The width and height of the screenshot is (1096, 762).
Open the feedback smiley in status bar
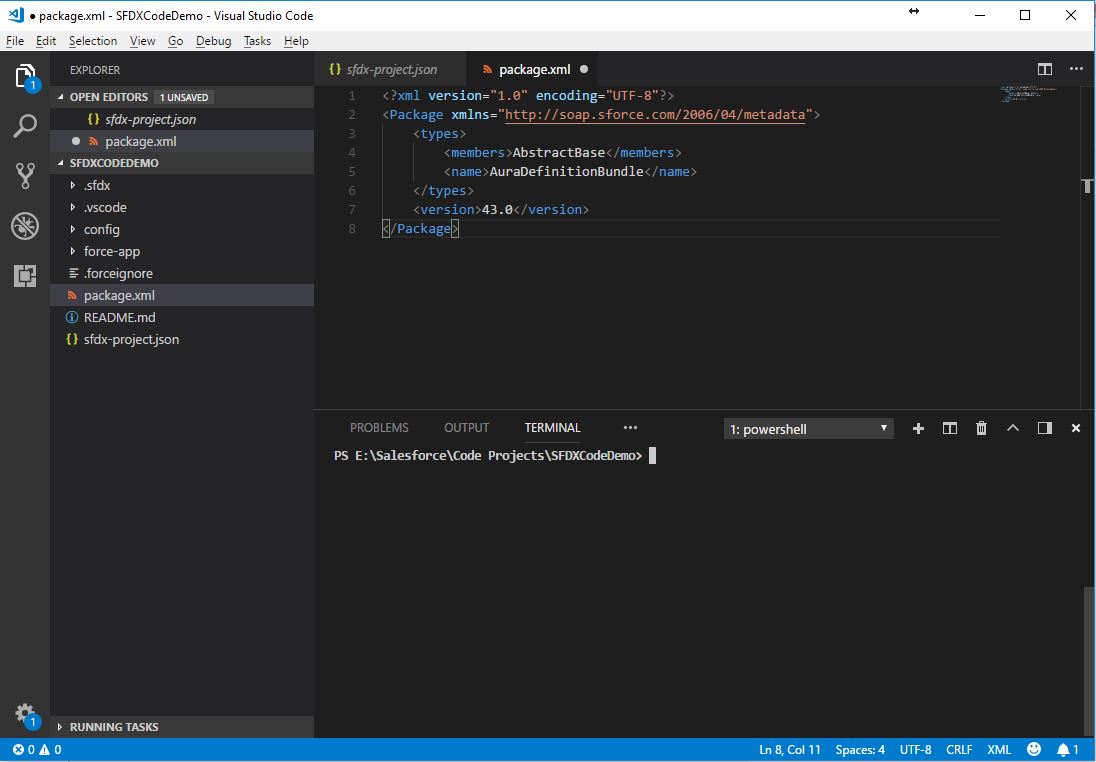tap(1033, 749)
